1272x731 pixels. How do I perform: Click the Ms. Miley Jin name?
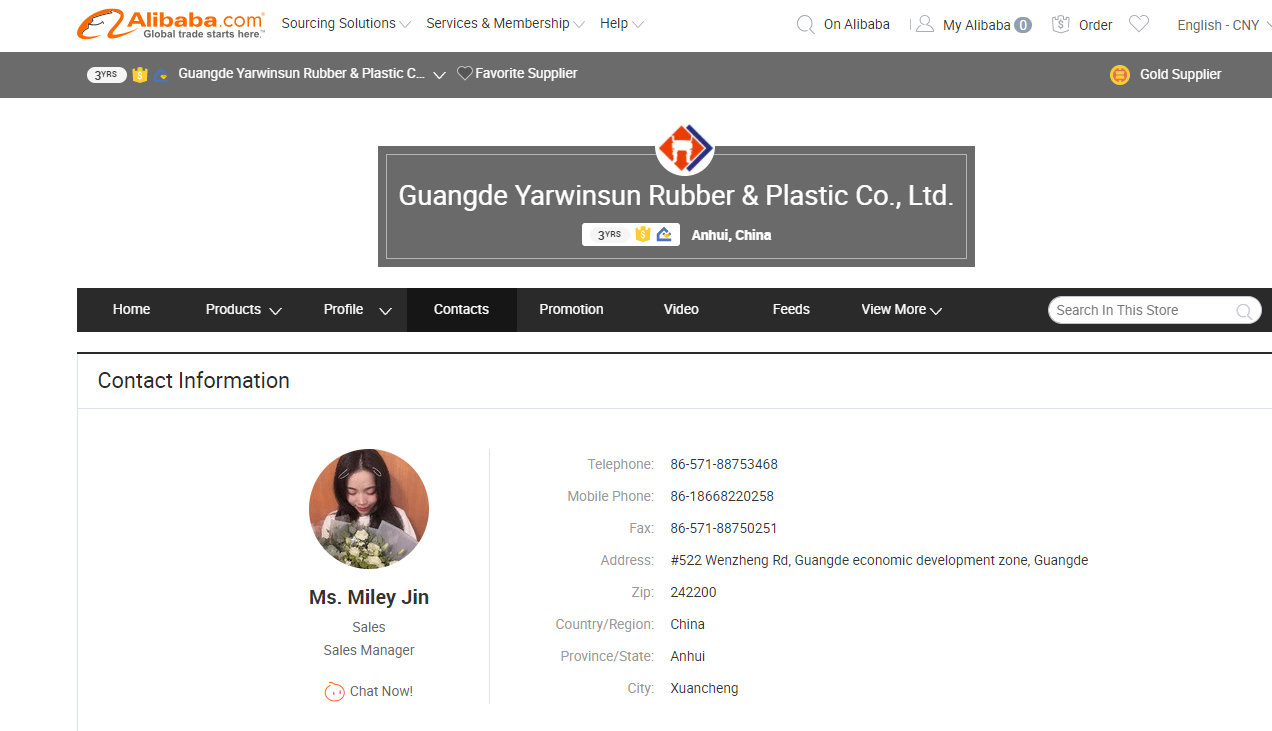(369, 597)
